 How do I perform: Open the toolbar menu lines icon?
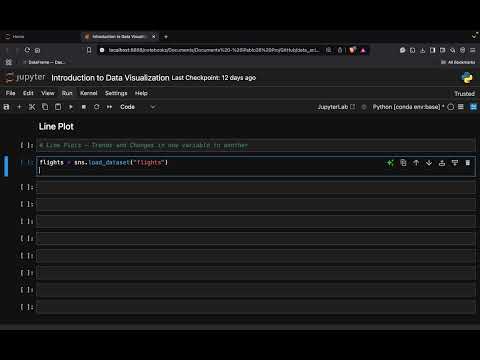click(461, 107)
